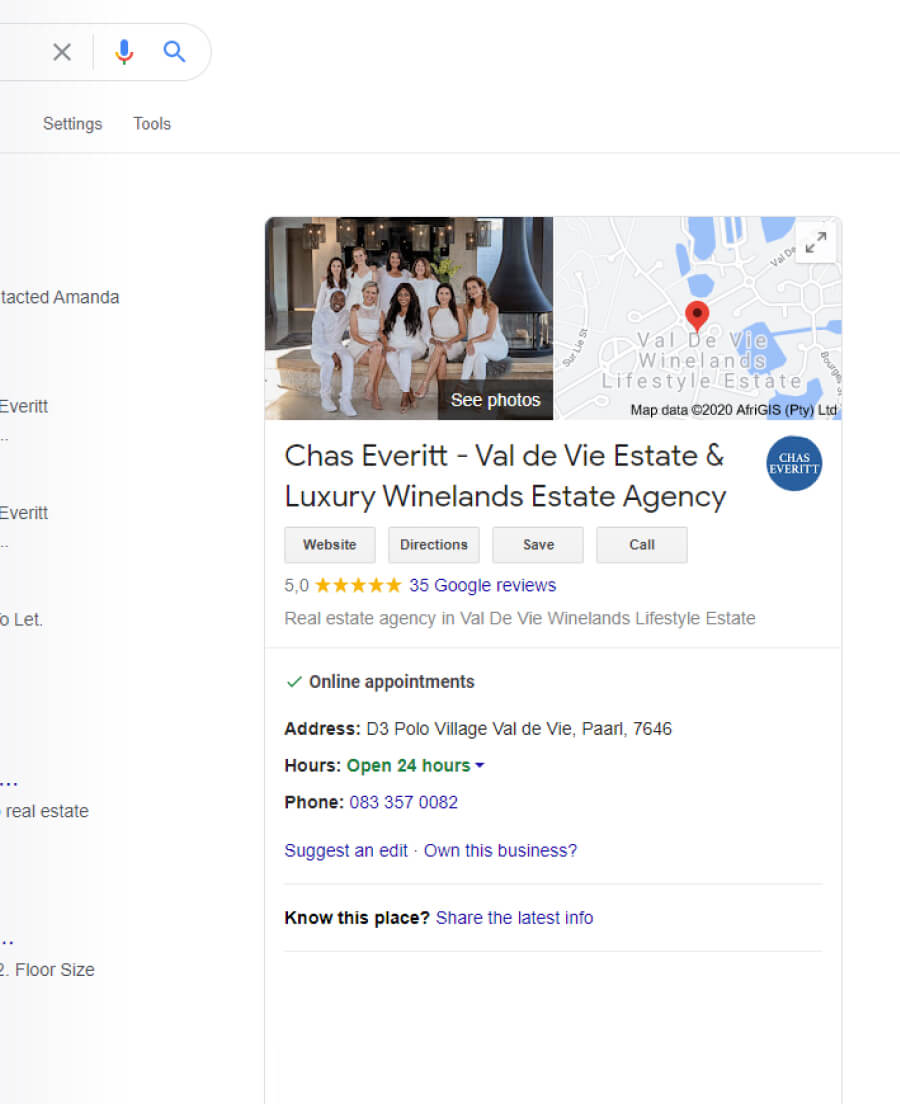Clear the search box with the X icon
The width and height of the screenshot is (900, 1104).
(62, 52)
